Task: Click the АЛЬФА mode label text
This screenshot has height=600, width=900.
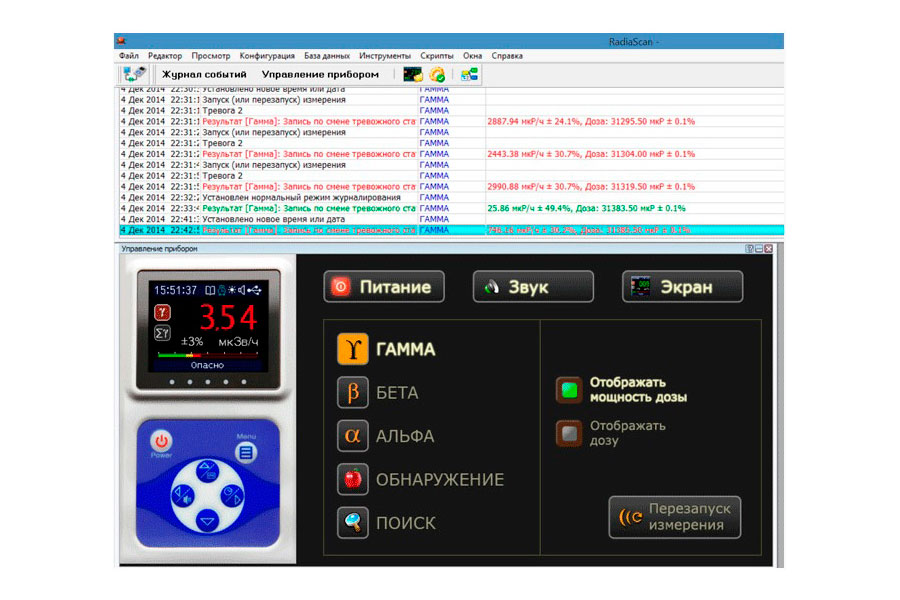Action: click(x=405, y=436)
